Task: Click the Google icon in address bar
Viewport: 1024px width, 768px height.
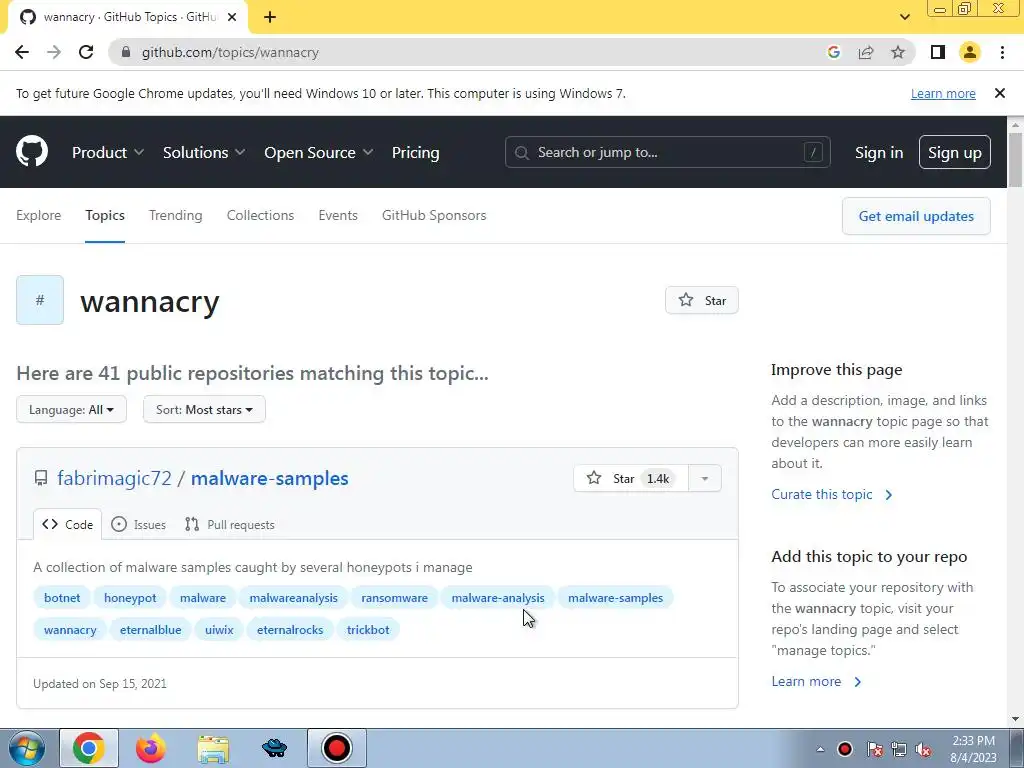Action: (833, 52)
